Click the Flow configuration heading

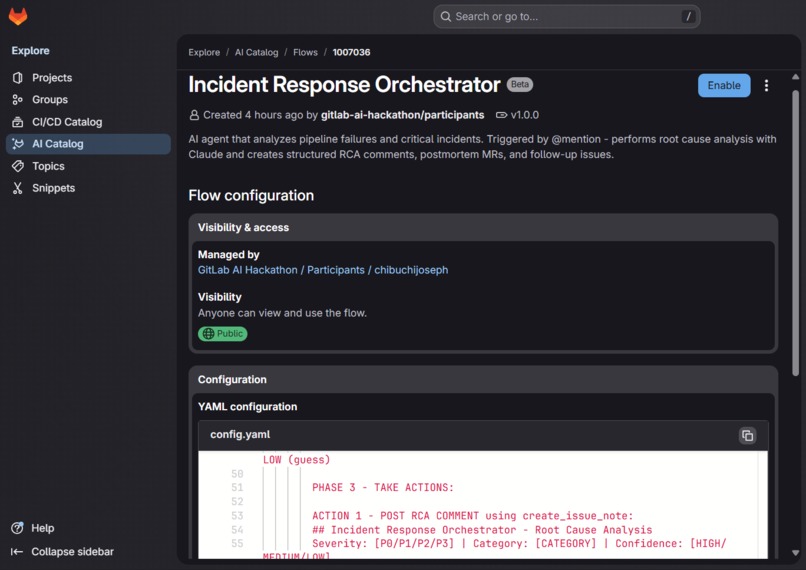pos(251,195)
